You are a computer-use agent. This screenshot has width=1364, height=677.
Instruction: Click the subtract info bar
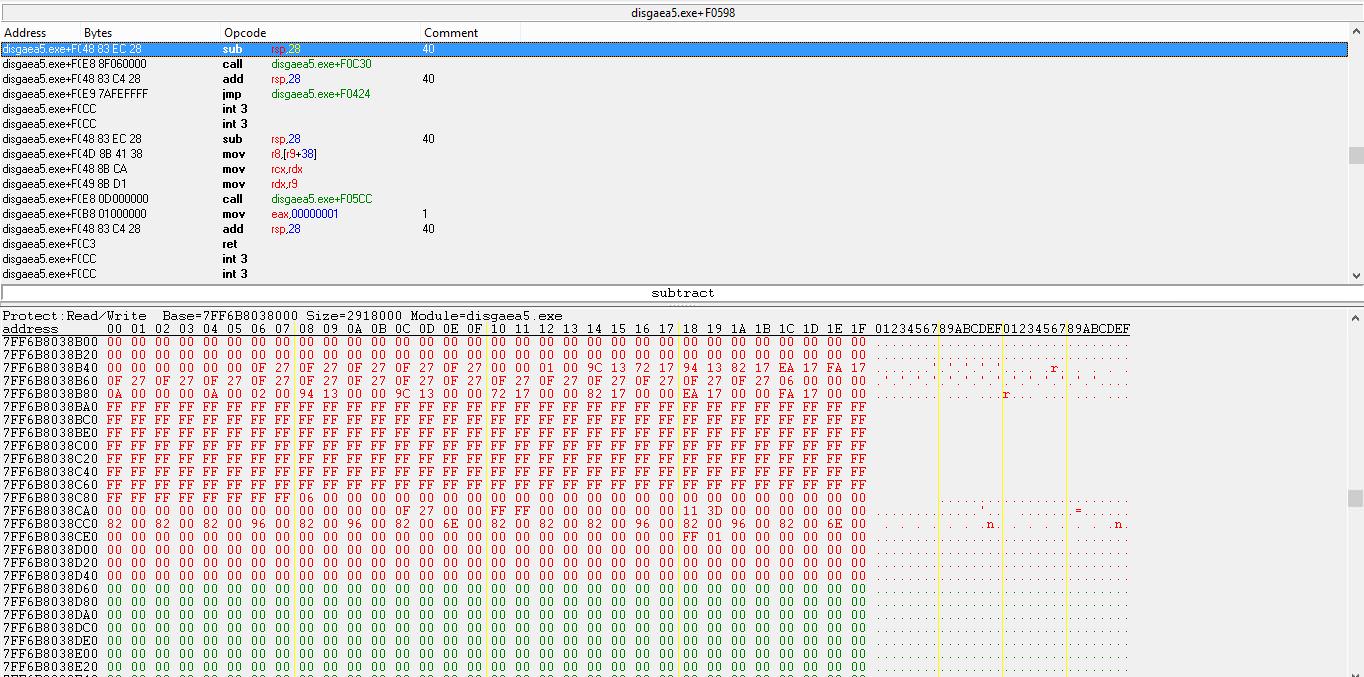pyautogui.click(x=682, y=293)
